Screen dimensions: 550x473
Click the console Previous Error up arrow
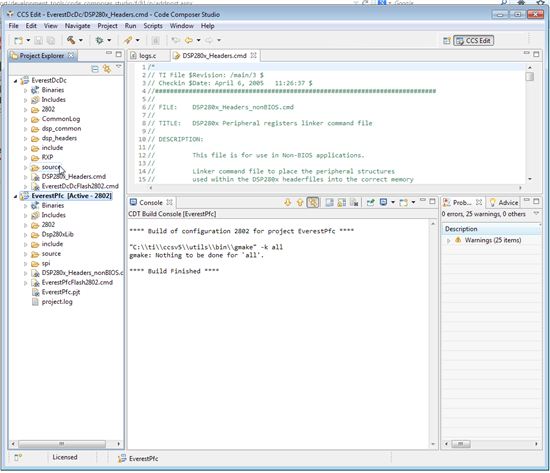(x=300, y=202)
